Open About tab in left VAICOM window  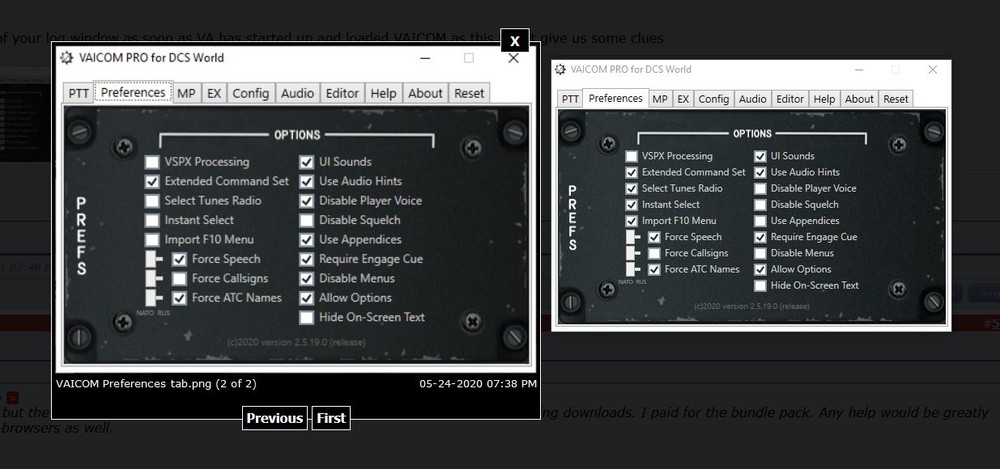click(425, 93)
